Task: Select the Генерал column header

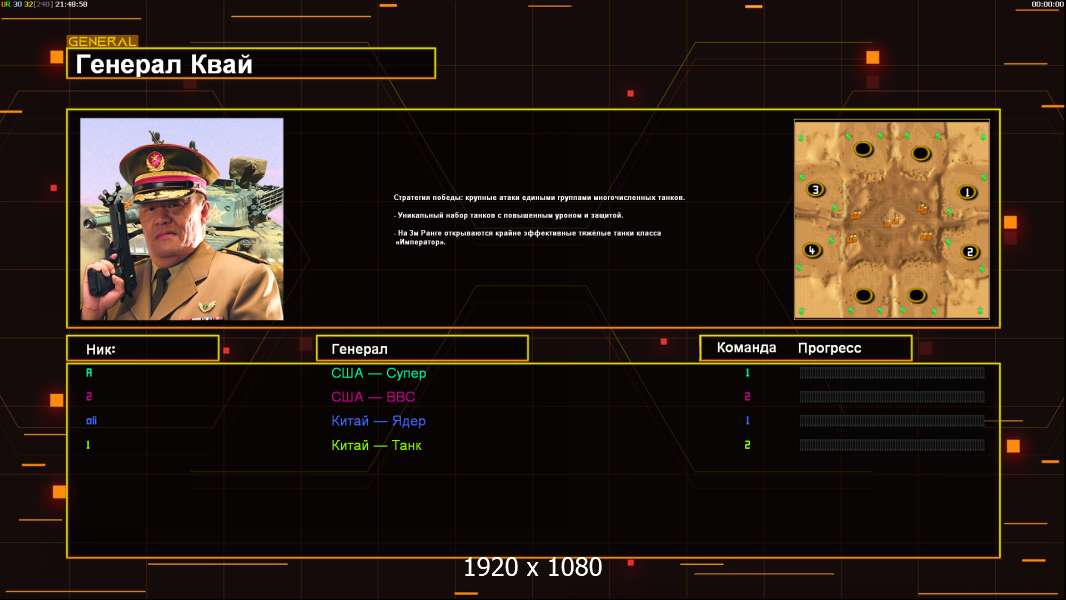Action: (x=422, y=349)
